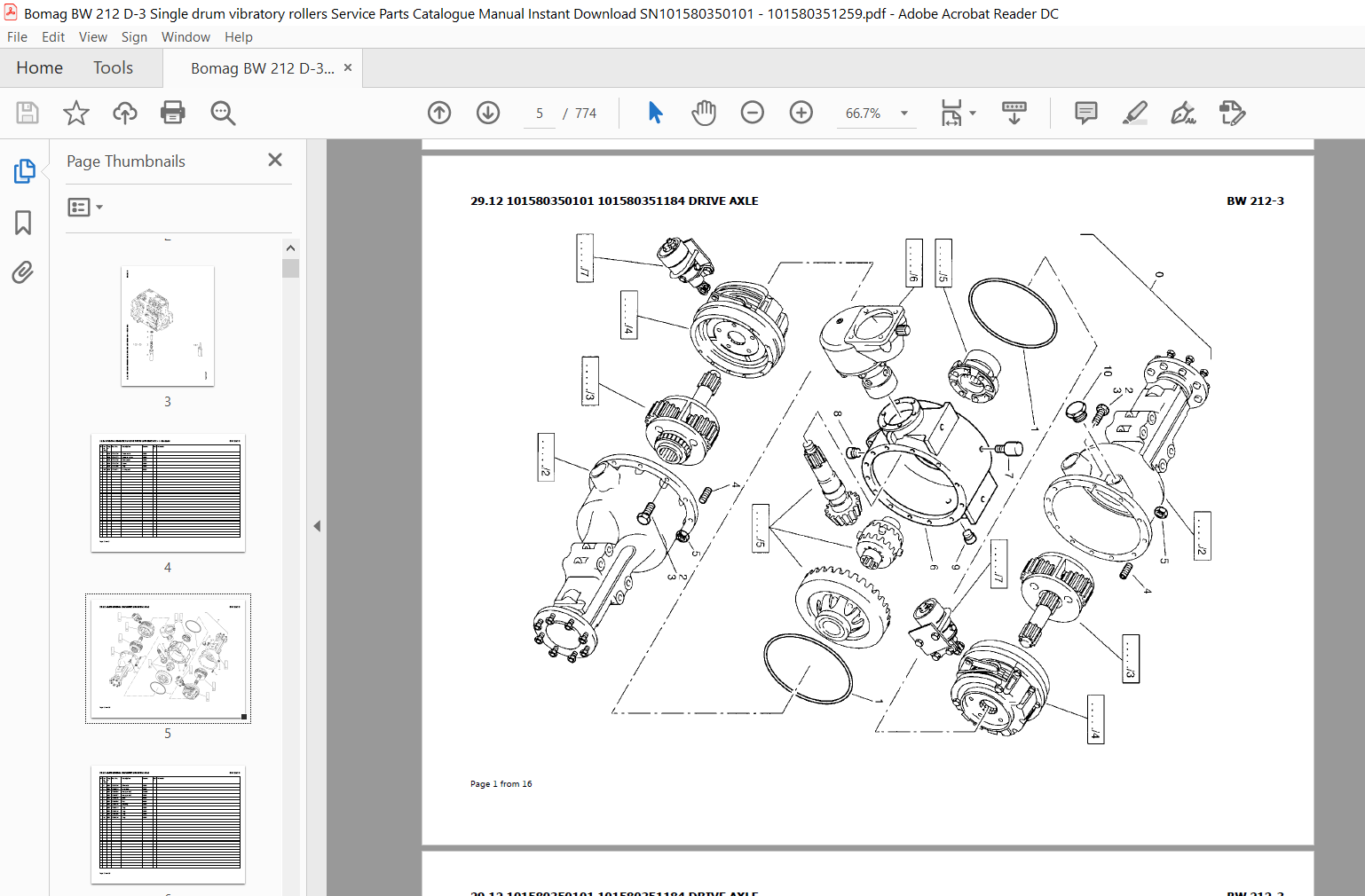1365x896 pixels.
Task: Click the DRIVE AXLE page heading
Action: pyautogui.click(x=614, y=201)
